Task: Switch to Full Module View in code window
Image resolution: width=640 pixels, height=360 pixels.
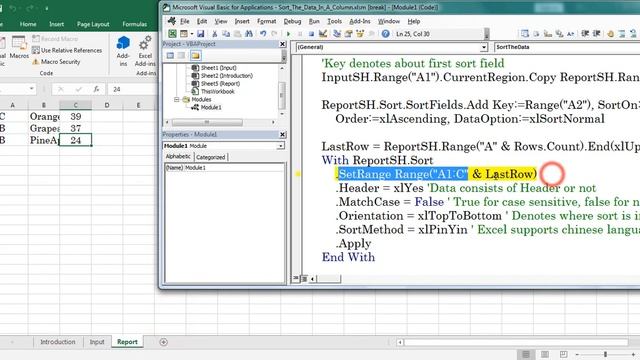Action: tap(304, 279)
